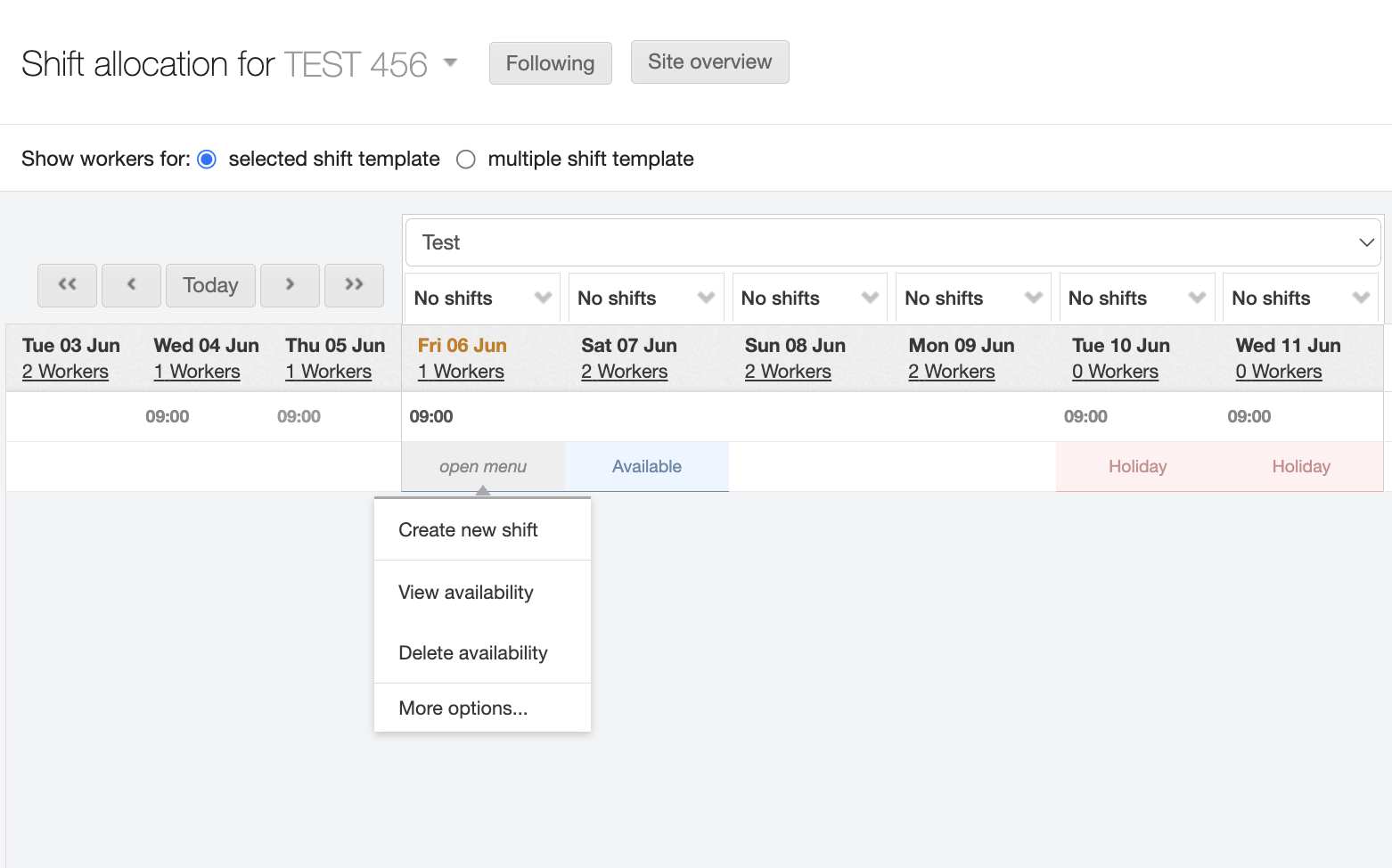
Task: Advance one day with single-right arrow
Action: point(290,285)
